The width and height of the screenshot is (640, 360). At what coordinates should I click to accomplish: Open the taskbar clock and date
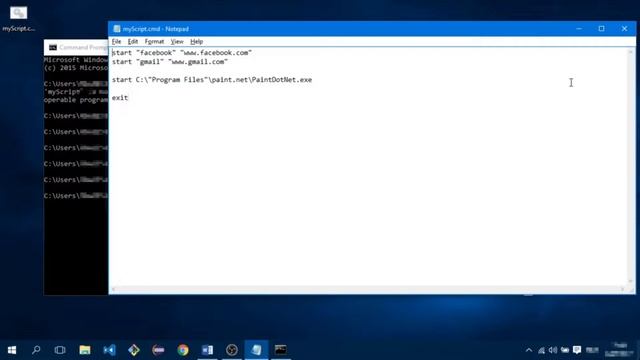pos(620,350)
